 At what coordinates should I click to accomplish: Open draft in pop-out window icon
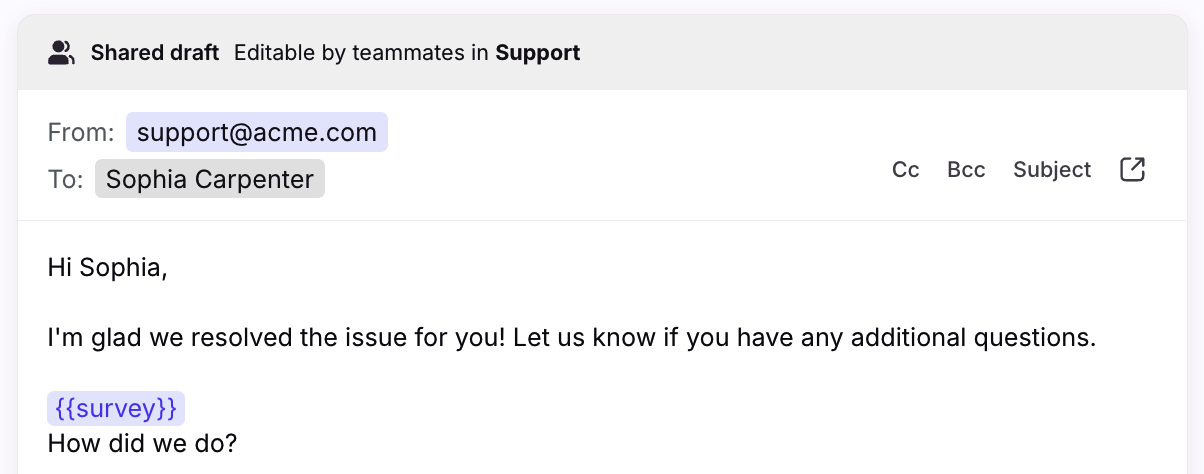[1132, 170]
